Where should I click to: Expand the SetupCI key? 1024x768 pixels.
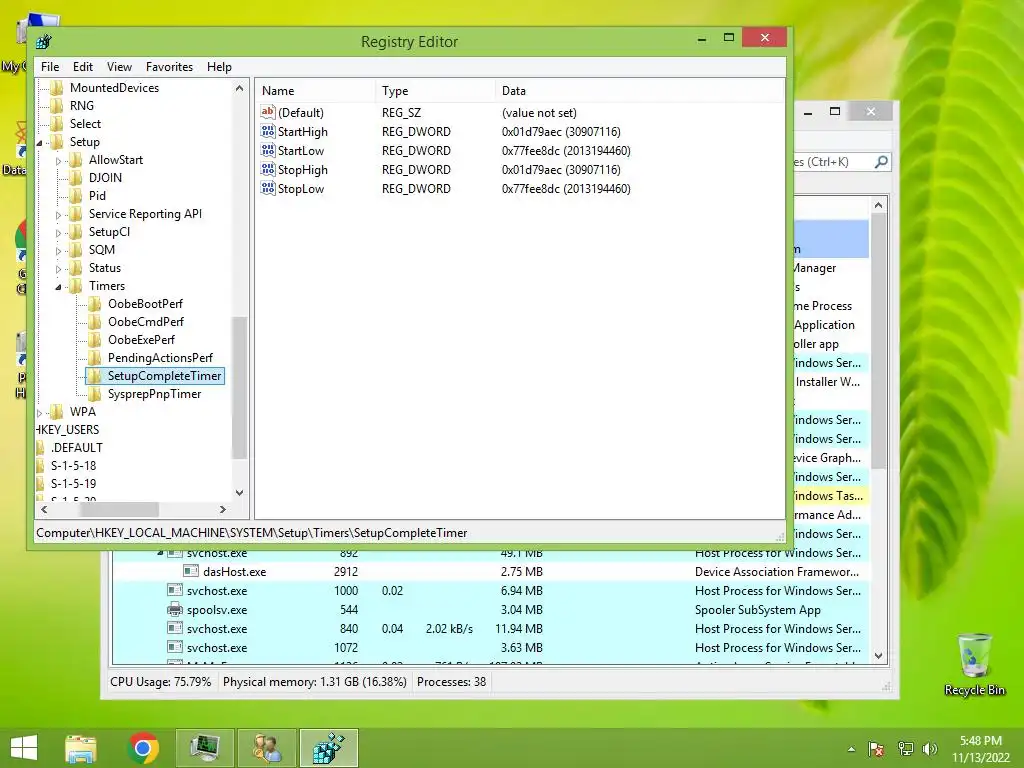point(58,232)
